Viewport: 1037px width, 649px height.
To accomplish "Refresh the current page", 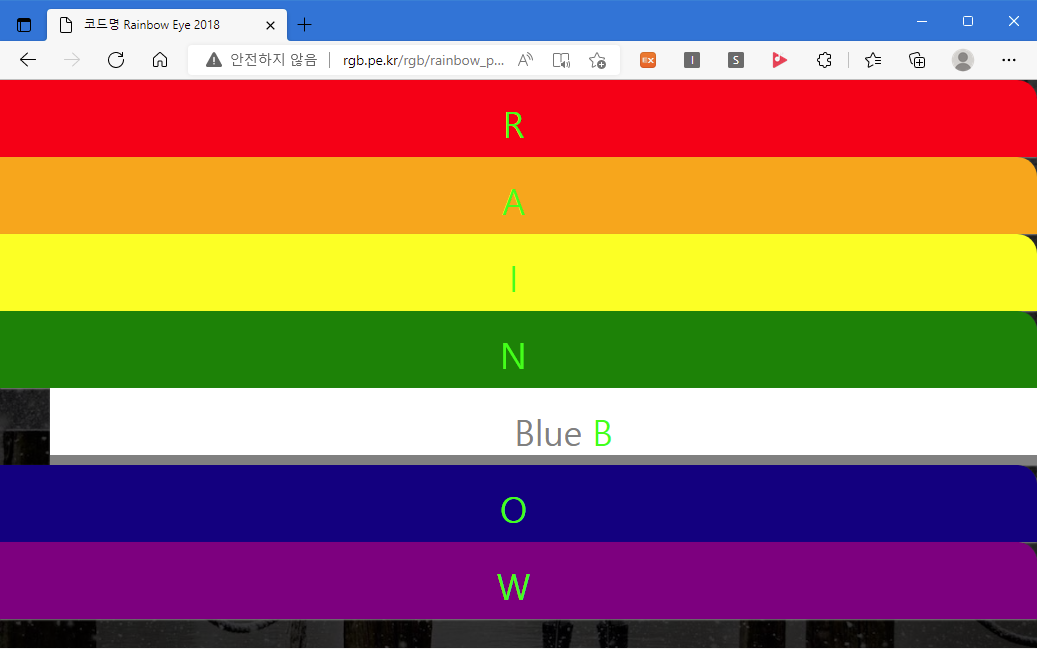I will pyautogui.click(x=116, y=60).
